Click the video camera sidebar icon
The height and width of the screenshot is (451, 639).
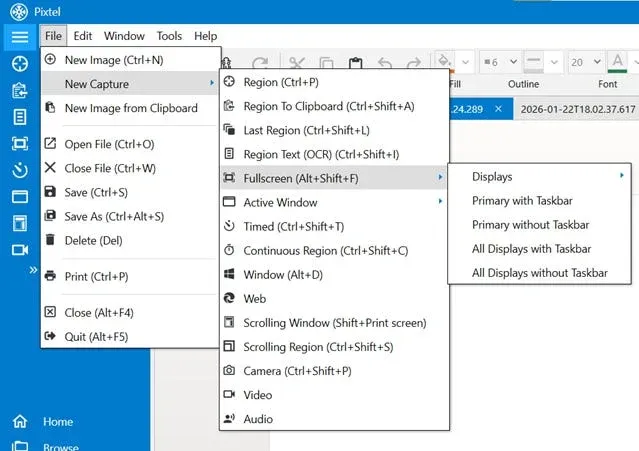(x=20, y=250)
